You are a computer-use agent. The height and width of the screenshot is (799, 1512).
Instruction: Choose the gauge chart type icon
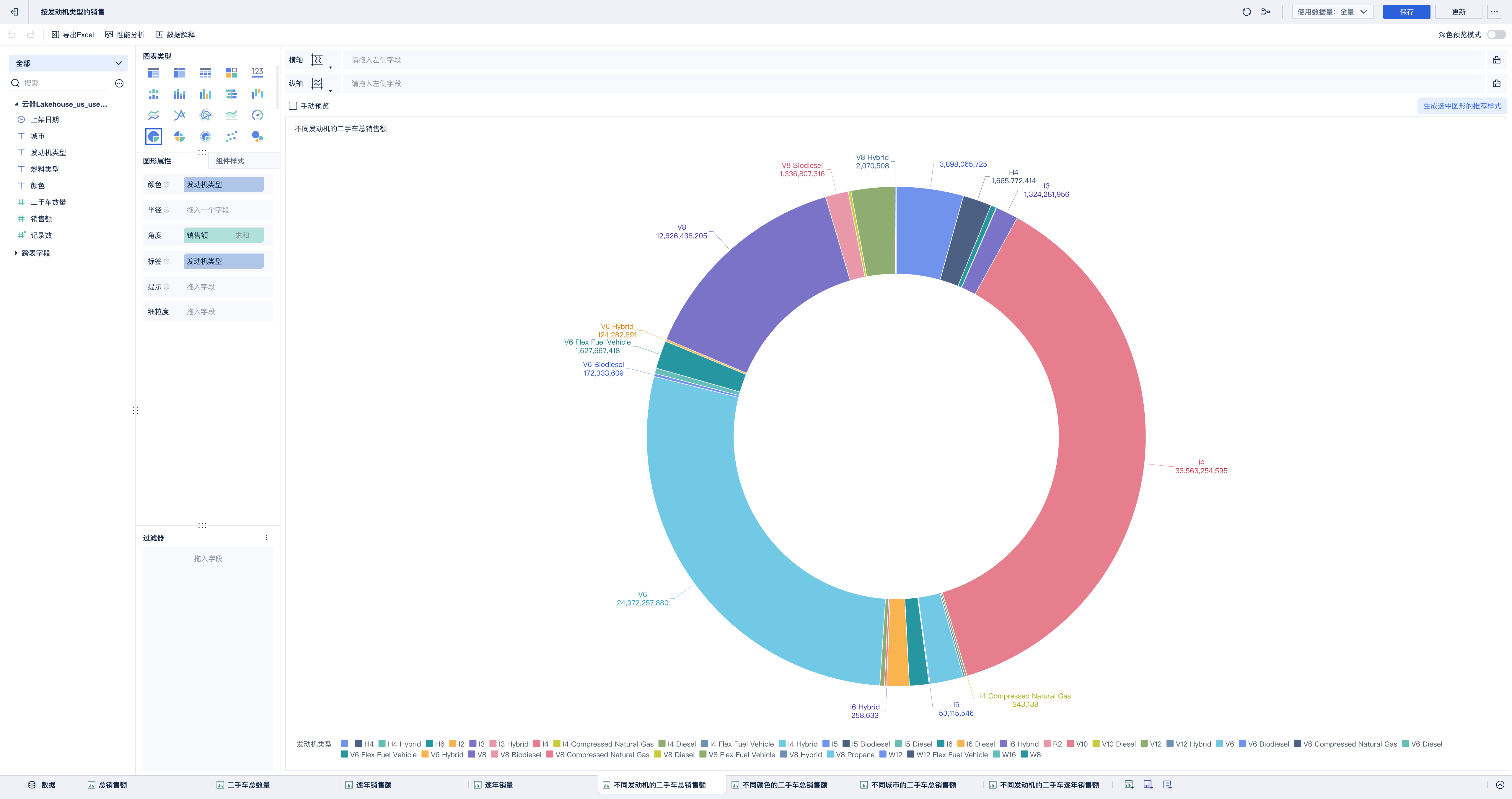pyautogui.click(x=257, y=115)
